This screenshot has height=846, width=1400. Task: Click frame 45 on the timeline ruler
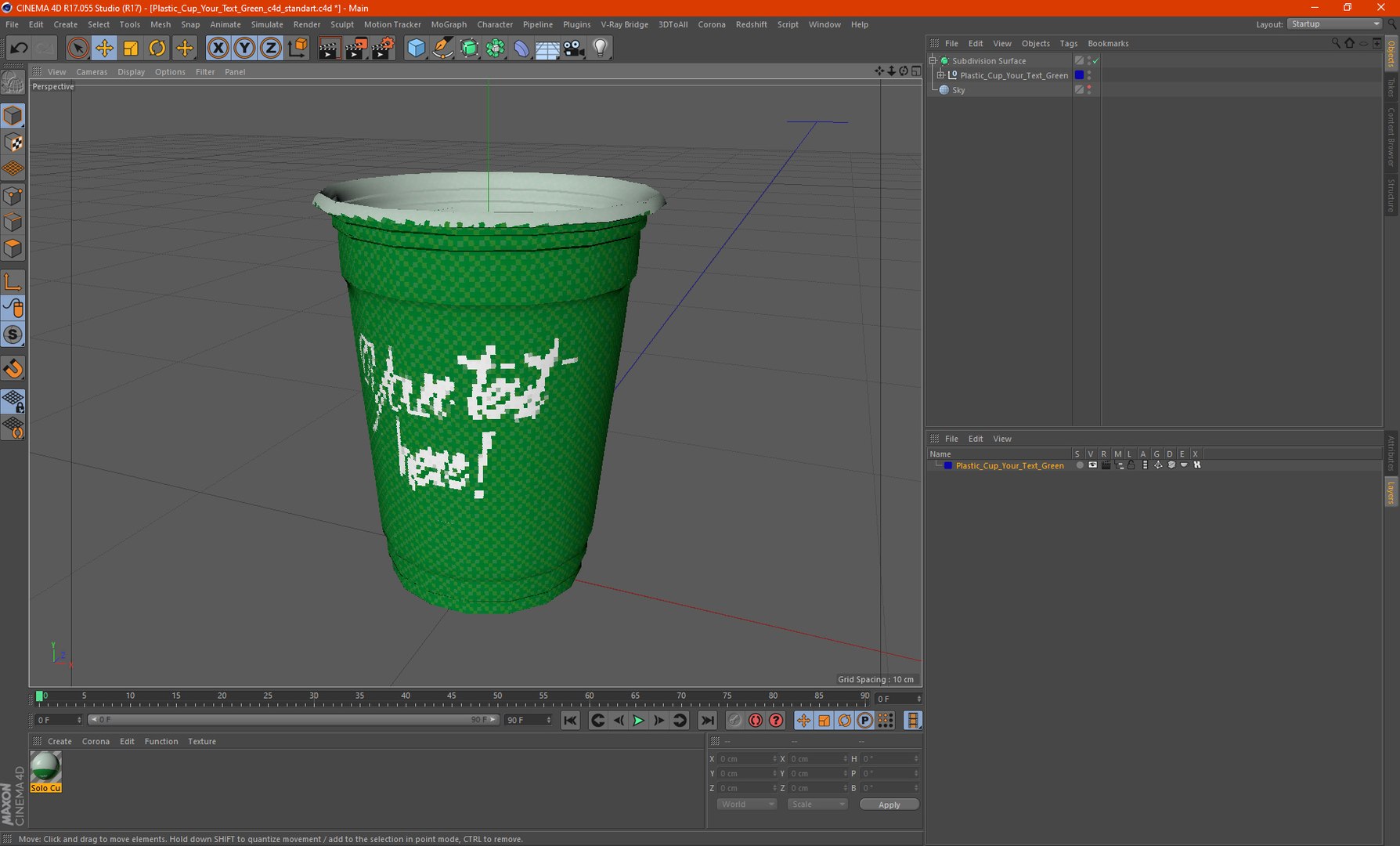point(452,696)
